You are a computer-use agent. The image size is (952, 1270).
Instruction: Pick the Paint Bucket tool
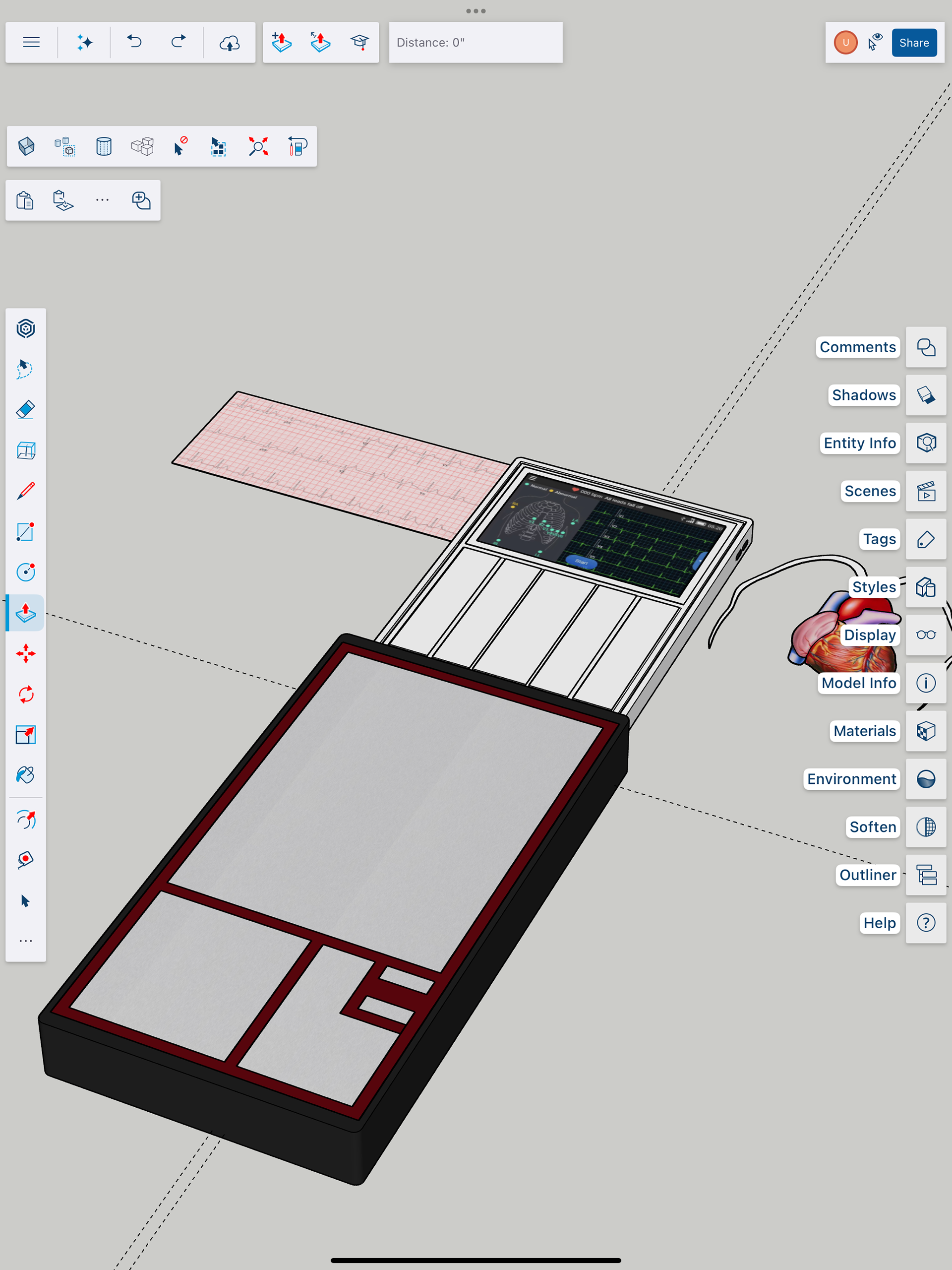coord(25,775)
